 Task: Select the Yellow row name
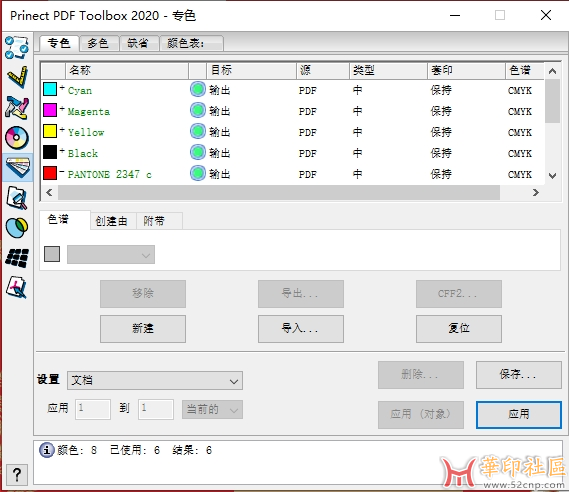coord(86,132)
